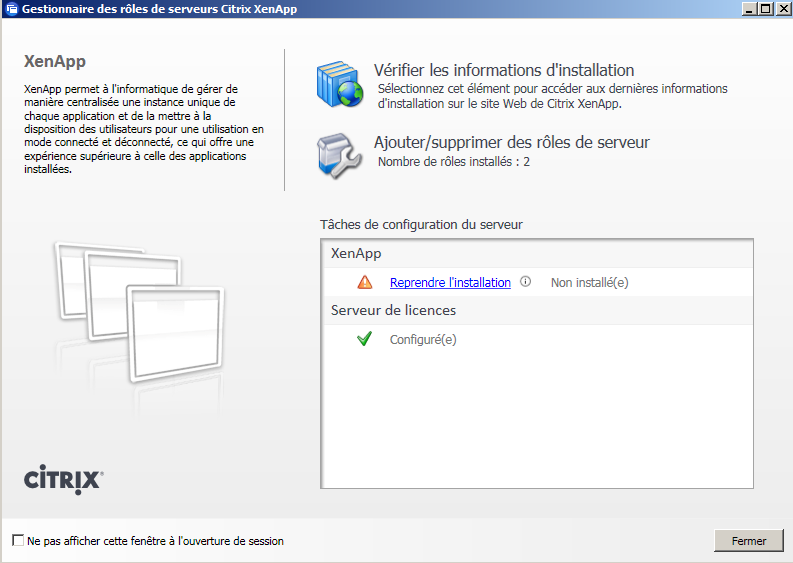Click the application icon in the title bar

point(10,9)
